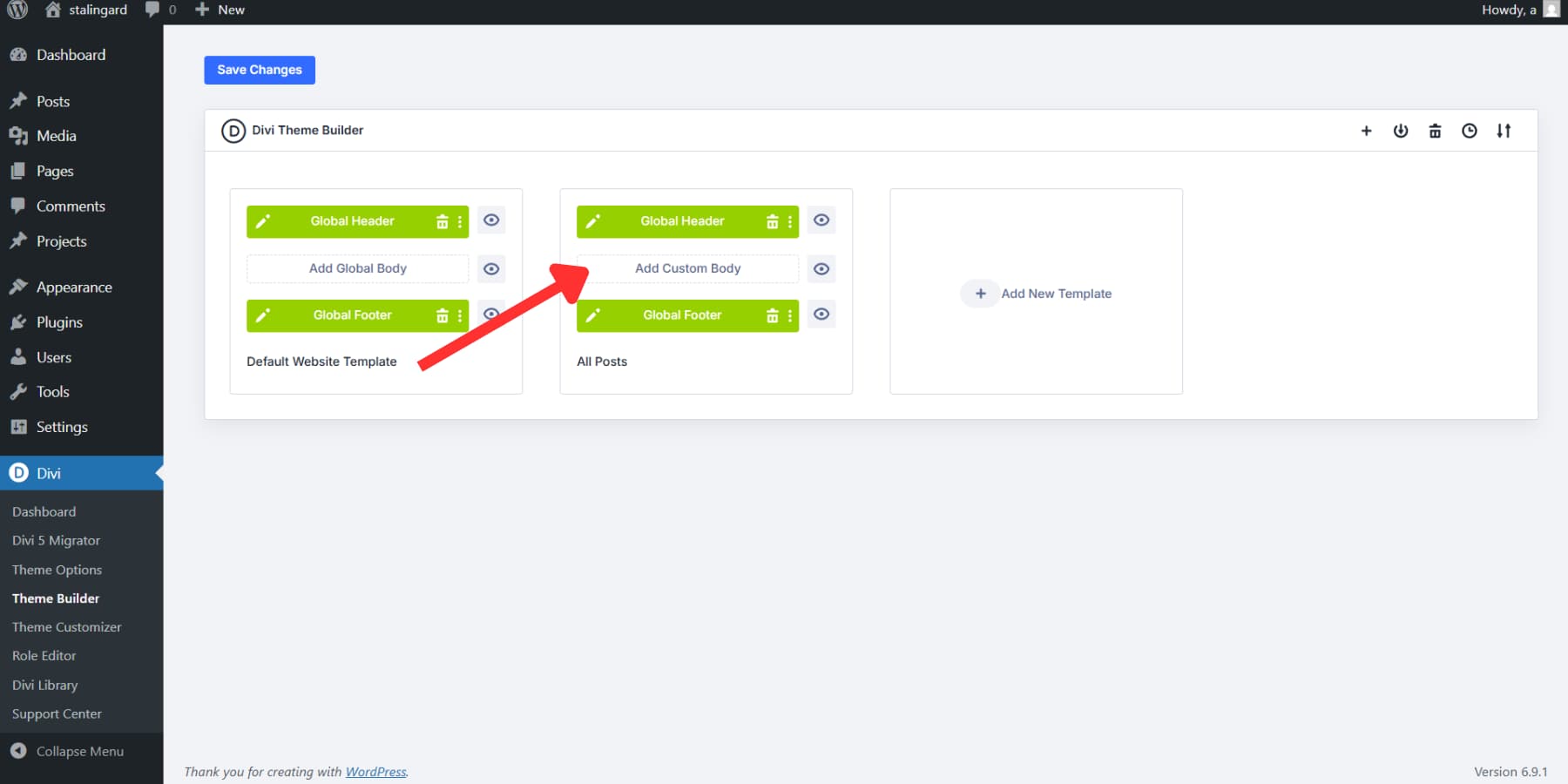Open Global Footer three-dots options menu
This screenshot has width=1568, height=784.
[x=460, y=315]
